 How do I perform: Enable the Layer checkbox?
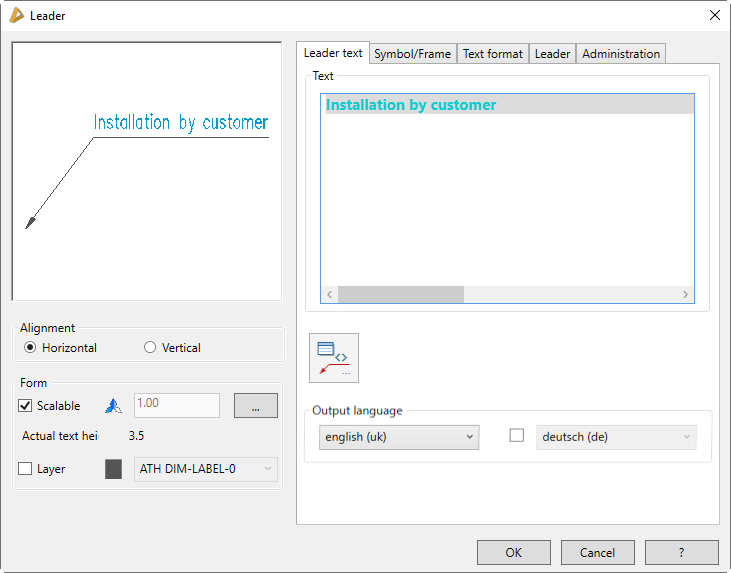[26, 468]
